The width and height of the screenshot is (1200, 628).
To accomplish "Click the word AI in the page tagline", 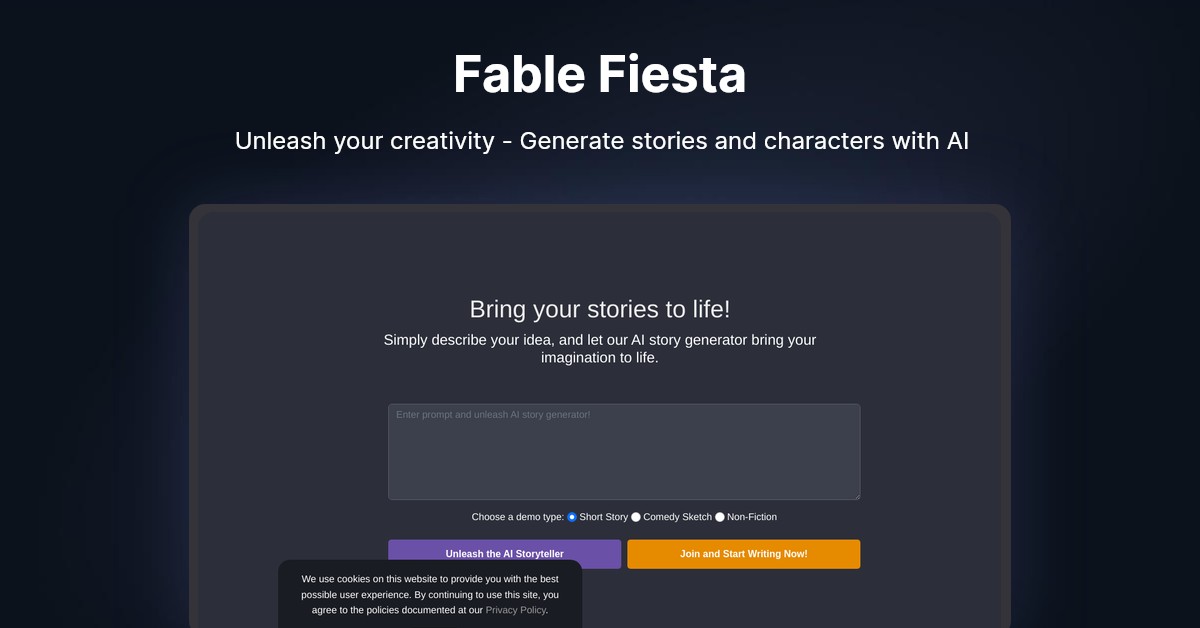I will (x=957, y=141).
